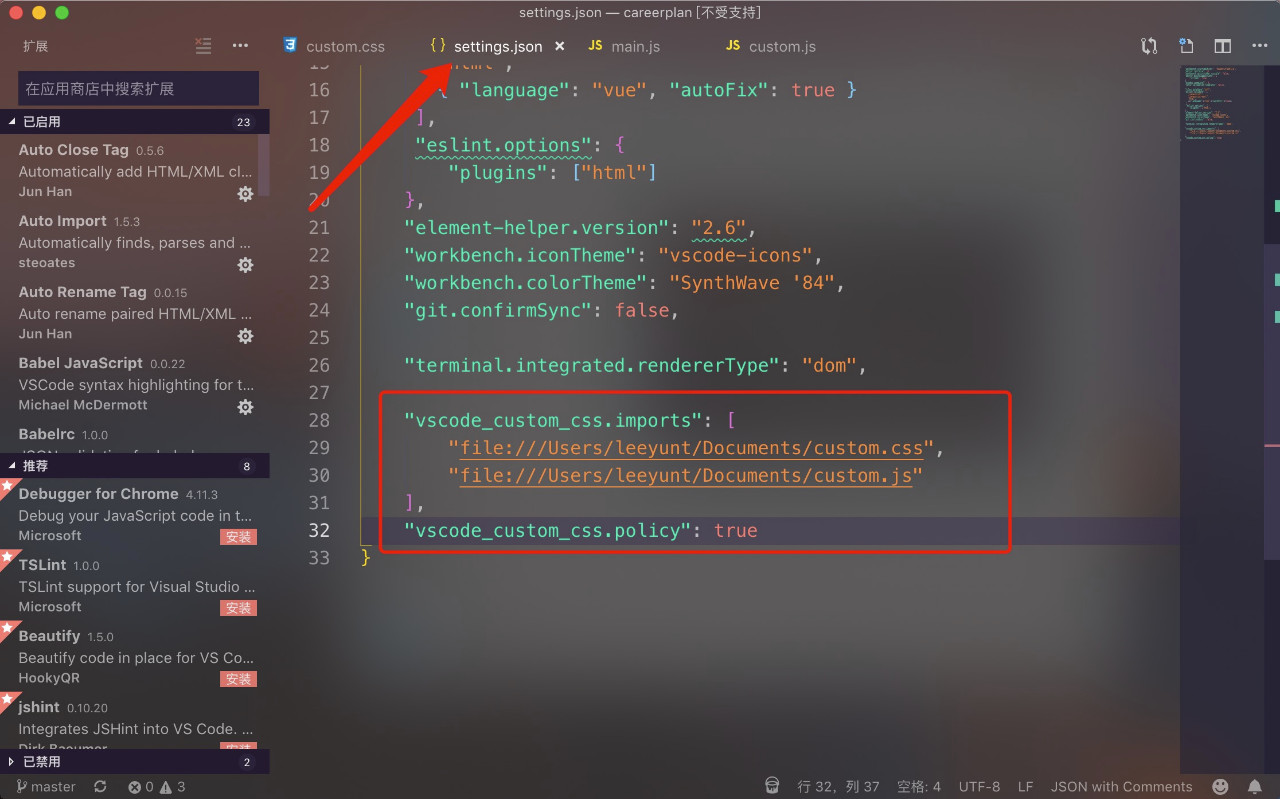Close the settings.json tab
The width and height of the screenshot is (1280, 799).
(560, 46)
